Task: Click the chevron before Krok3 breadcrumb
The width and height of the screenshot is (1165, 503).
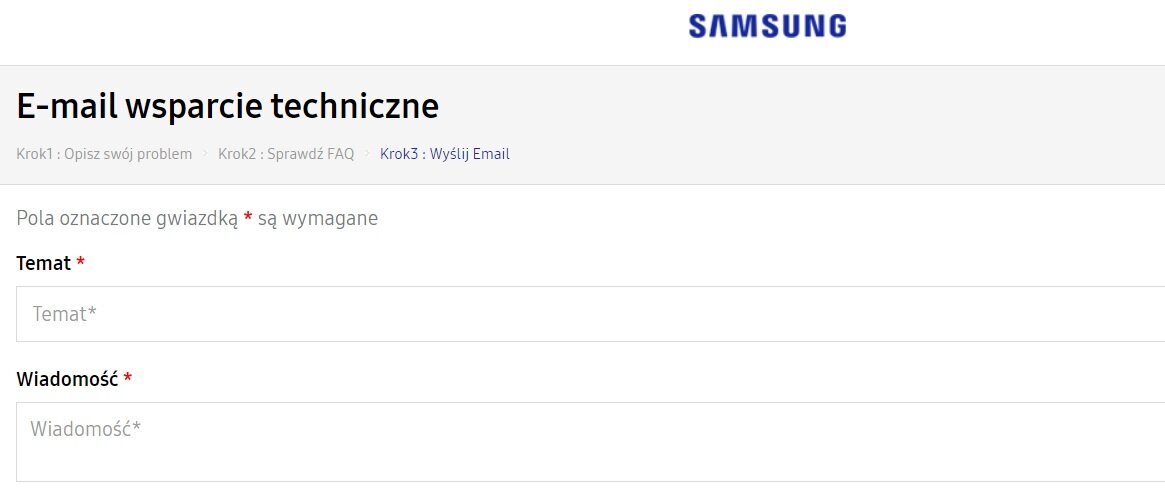Action: (x=367, y=154)
